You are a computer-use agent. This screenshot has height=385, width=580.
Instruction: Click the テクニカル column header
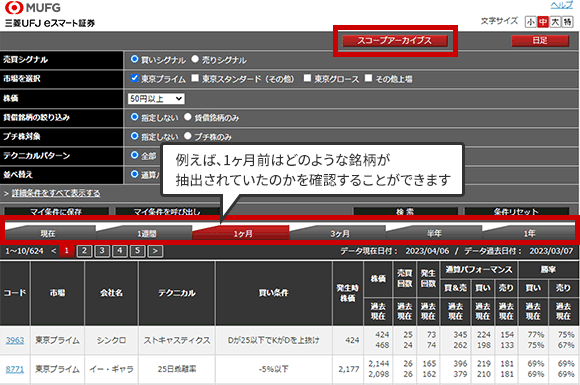pos(177,293)
